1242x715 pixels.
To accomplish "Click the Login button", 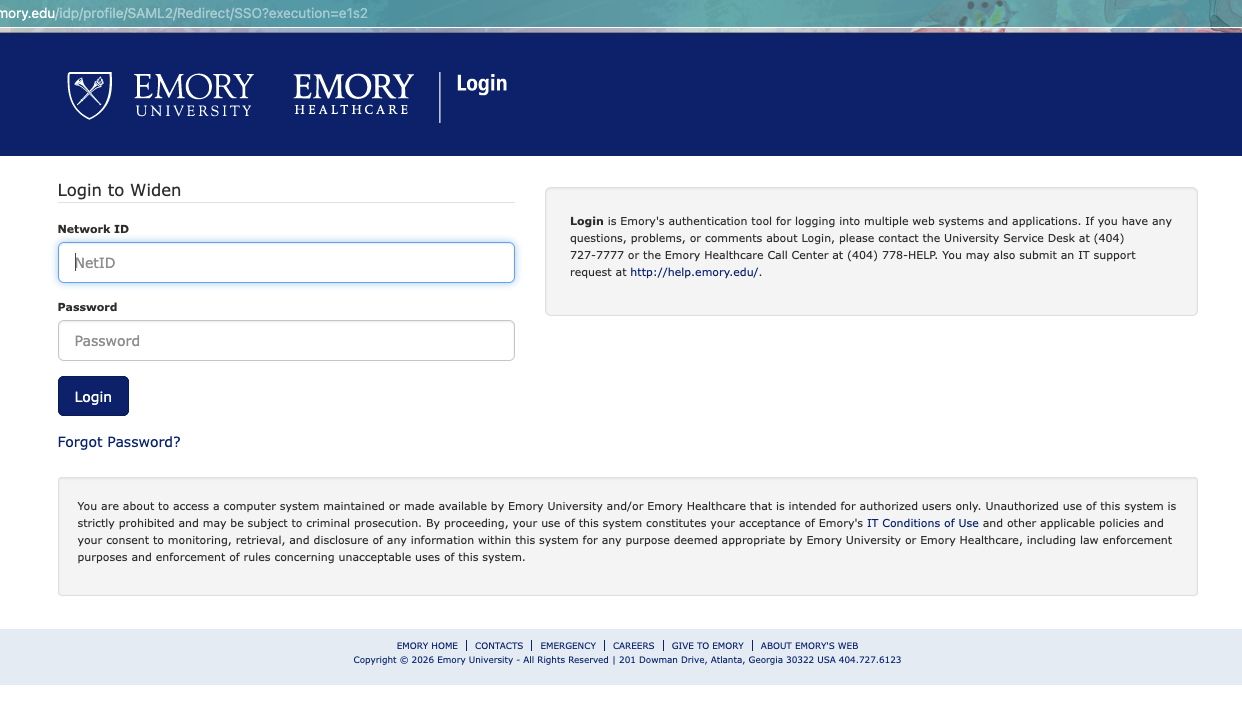I will [x=93, y=396].
